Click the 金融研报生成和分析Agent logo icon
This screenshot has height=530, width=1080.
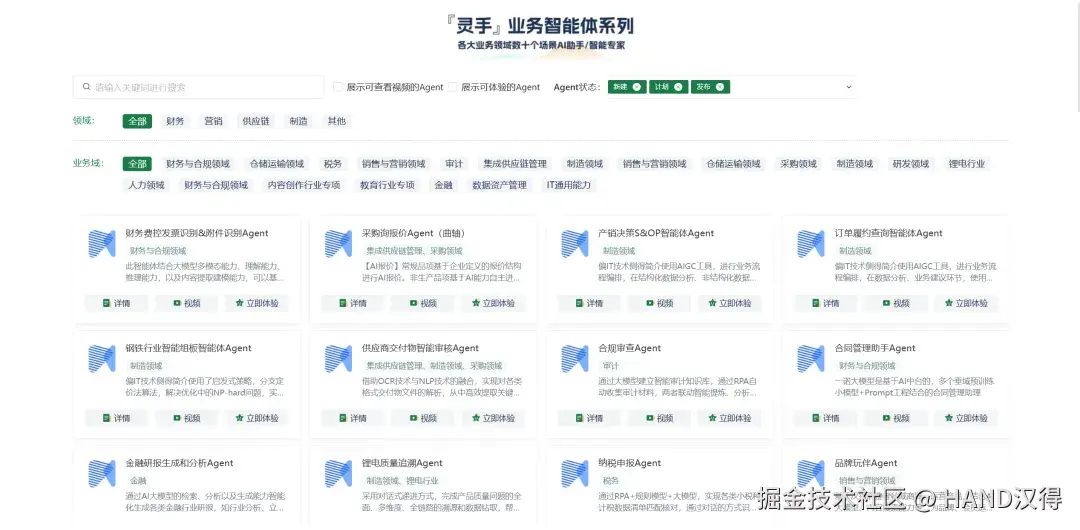click(102, 473)
